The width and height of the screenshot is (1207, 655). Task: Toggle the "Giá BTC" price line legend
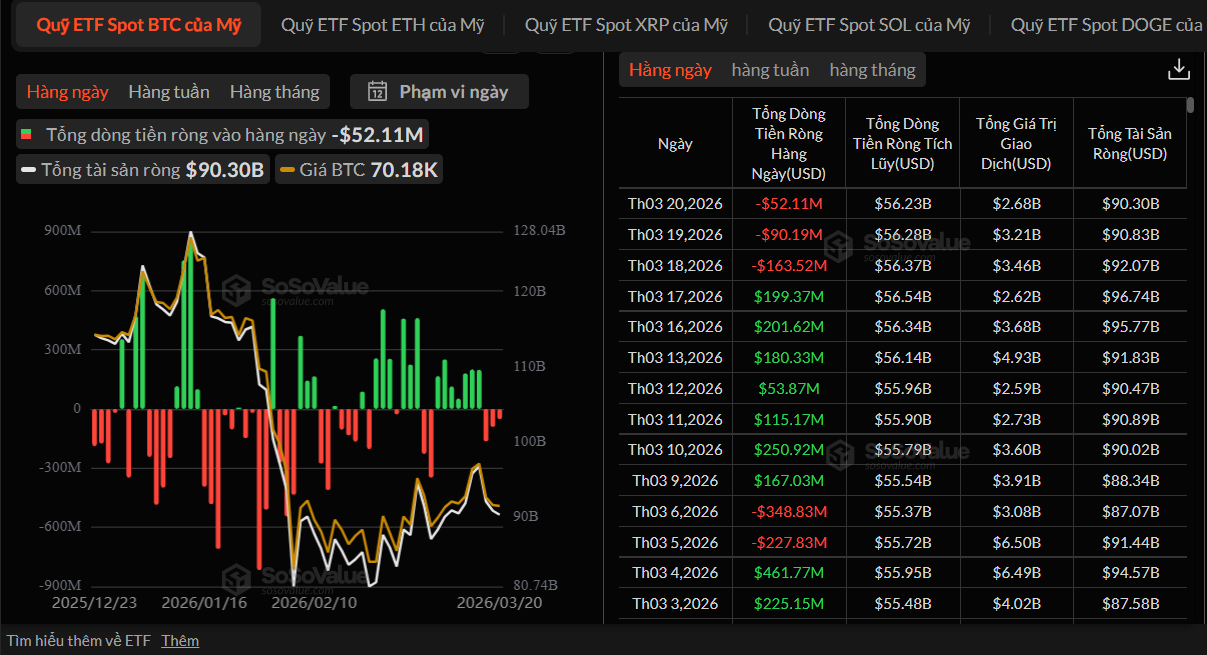click(358, 170)
